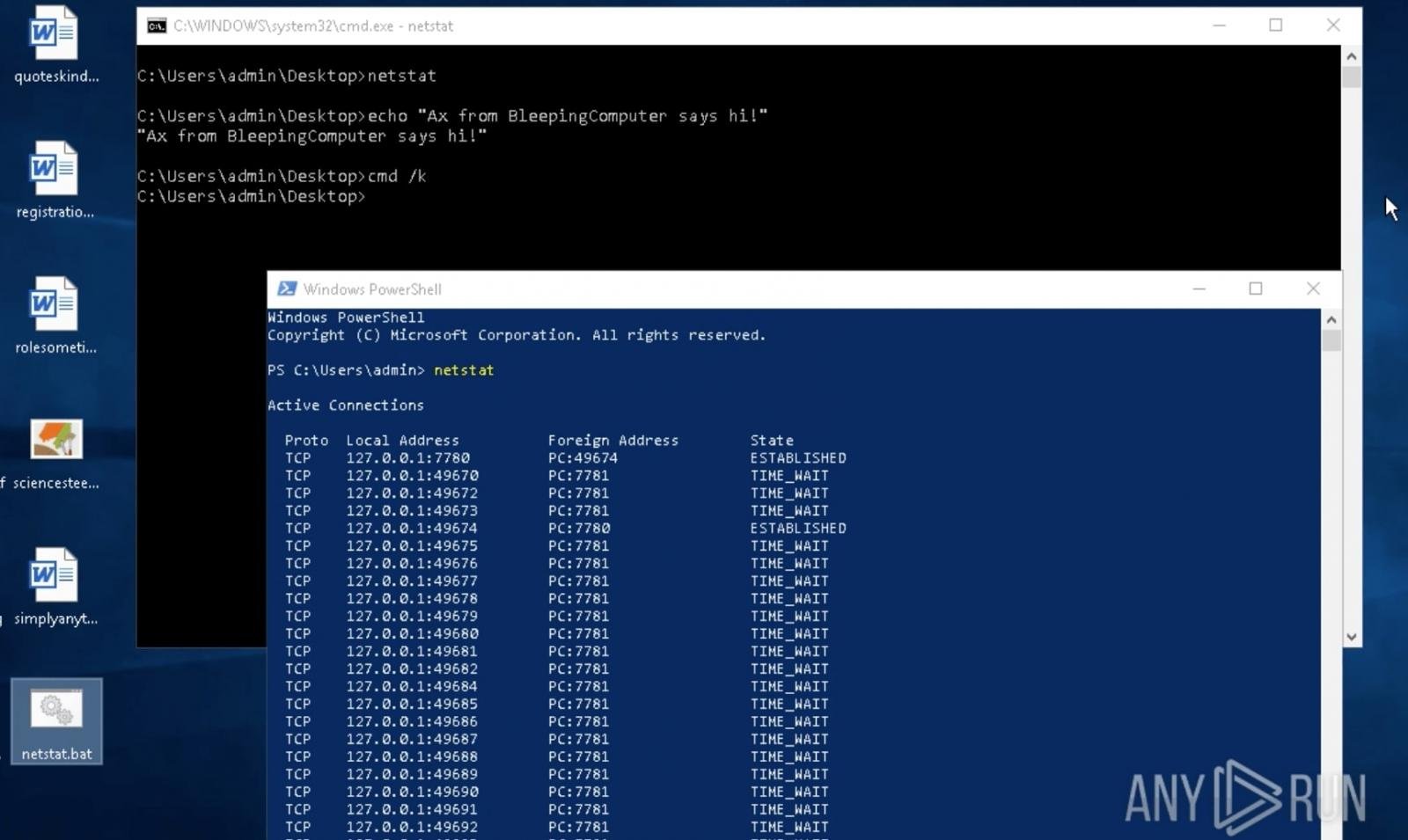Focus the cmd.exe window by its title text
This screenshot has height=840, width=1408.
tap(312, 26)
